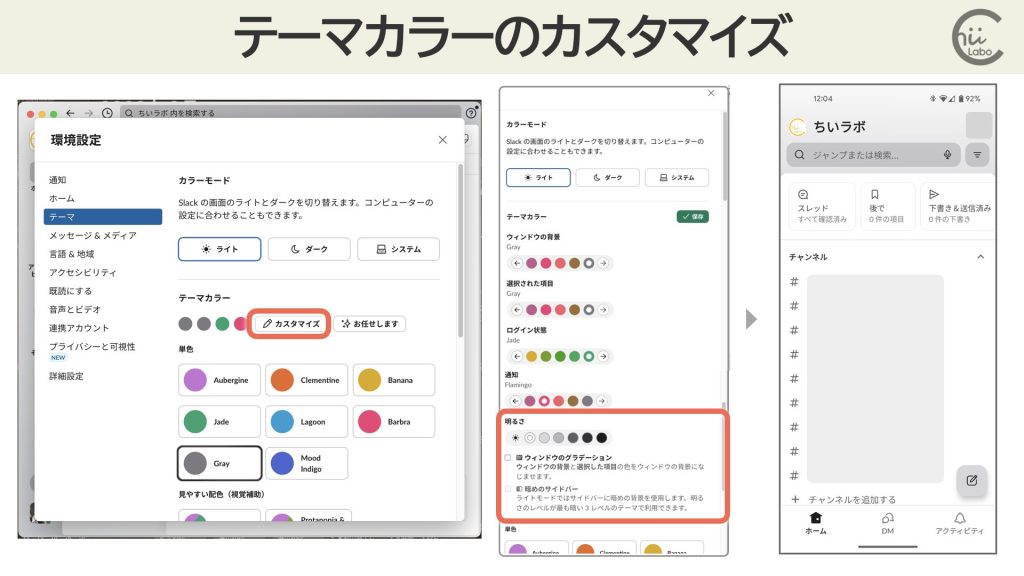
Task: Pick brown swatch in ウィンドウの背景 row
Action: [574, 263]
